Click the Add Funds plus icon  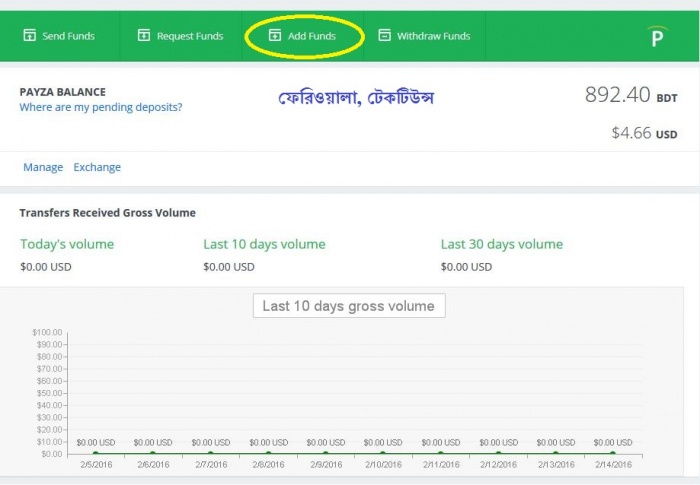[x=275, y=35]
